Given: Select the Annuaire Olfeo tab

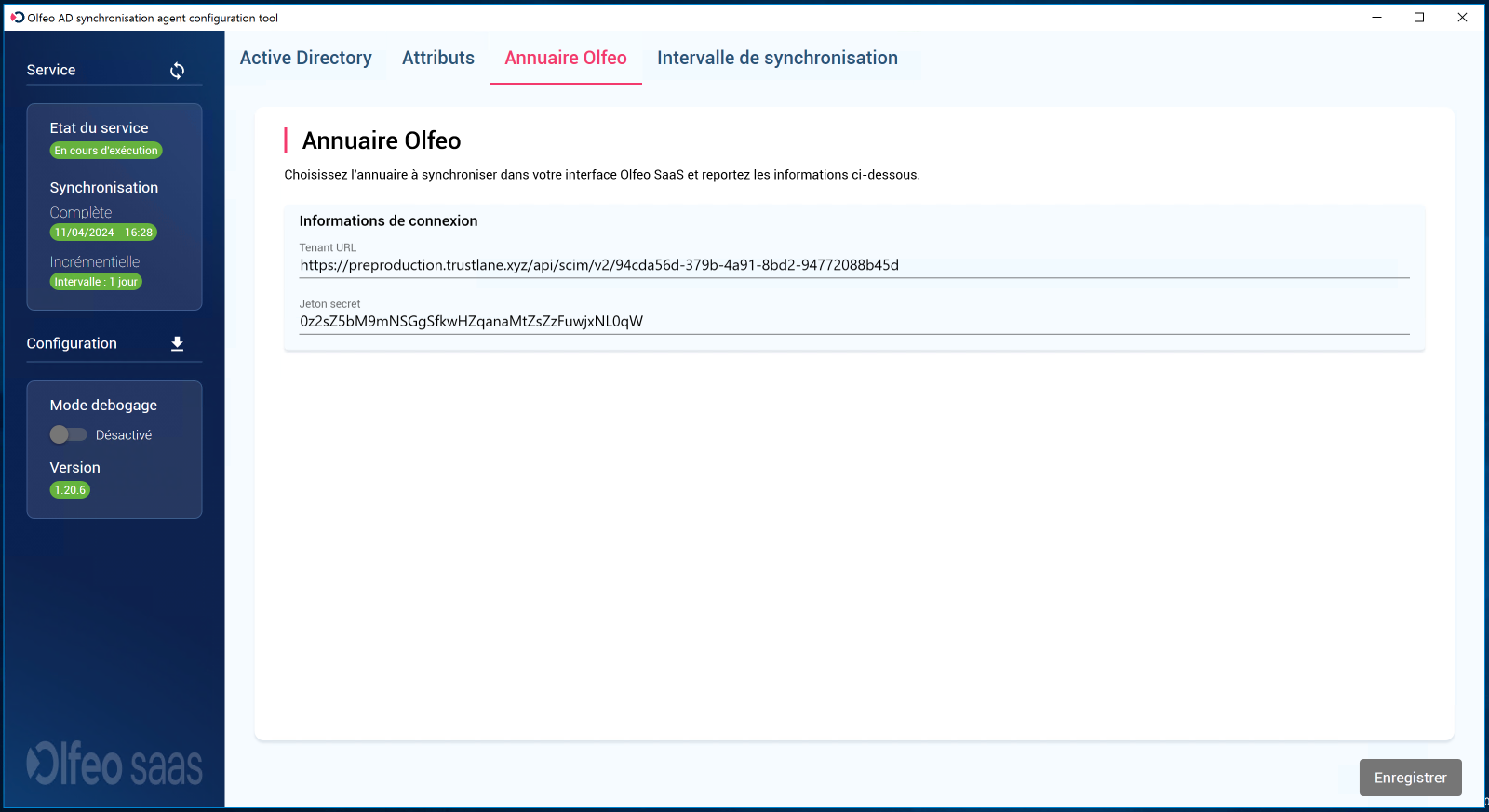Looking at the screenshot, I should pos(566,58).
